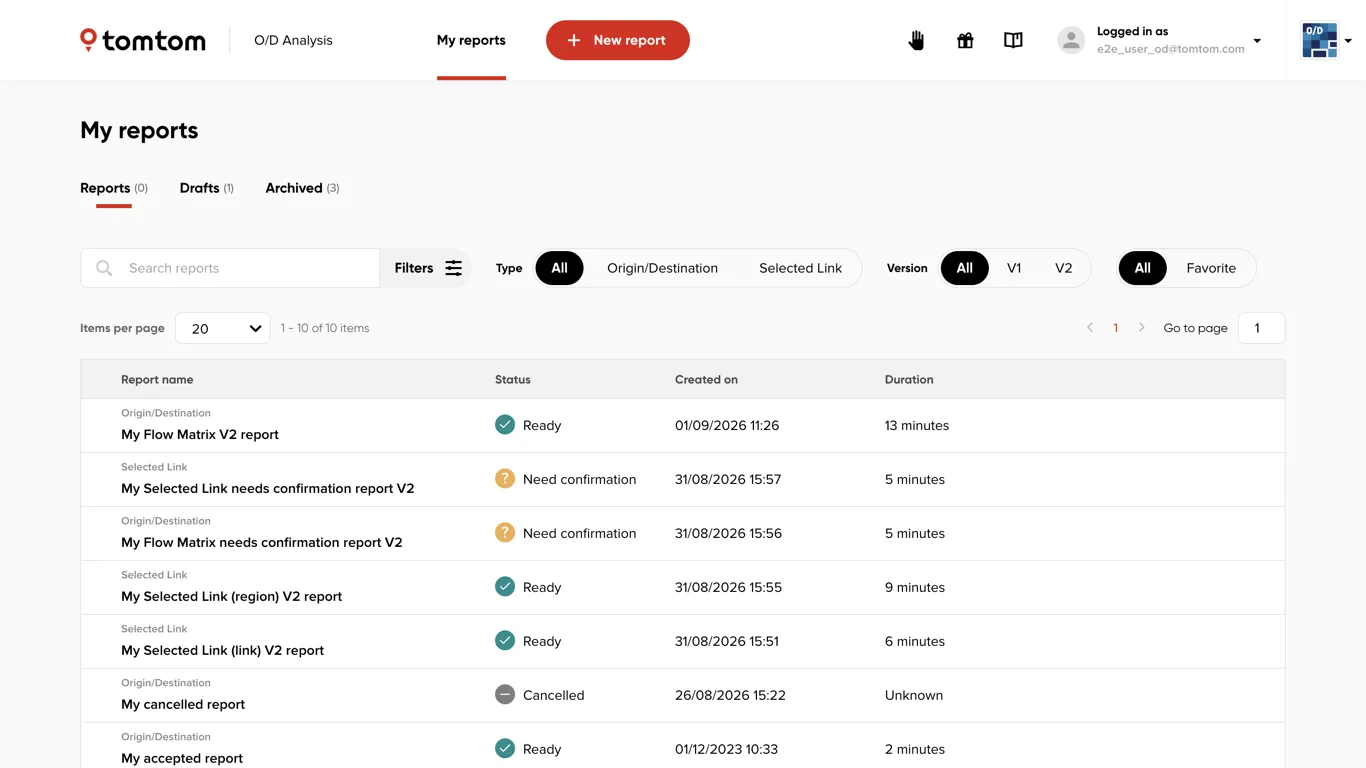The image size is (1366, 768).
Task: Click question mark icon for Selected Link needs confirmation
Action: point(505,479)
